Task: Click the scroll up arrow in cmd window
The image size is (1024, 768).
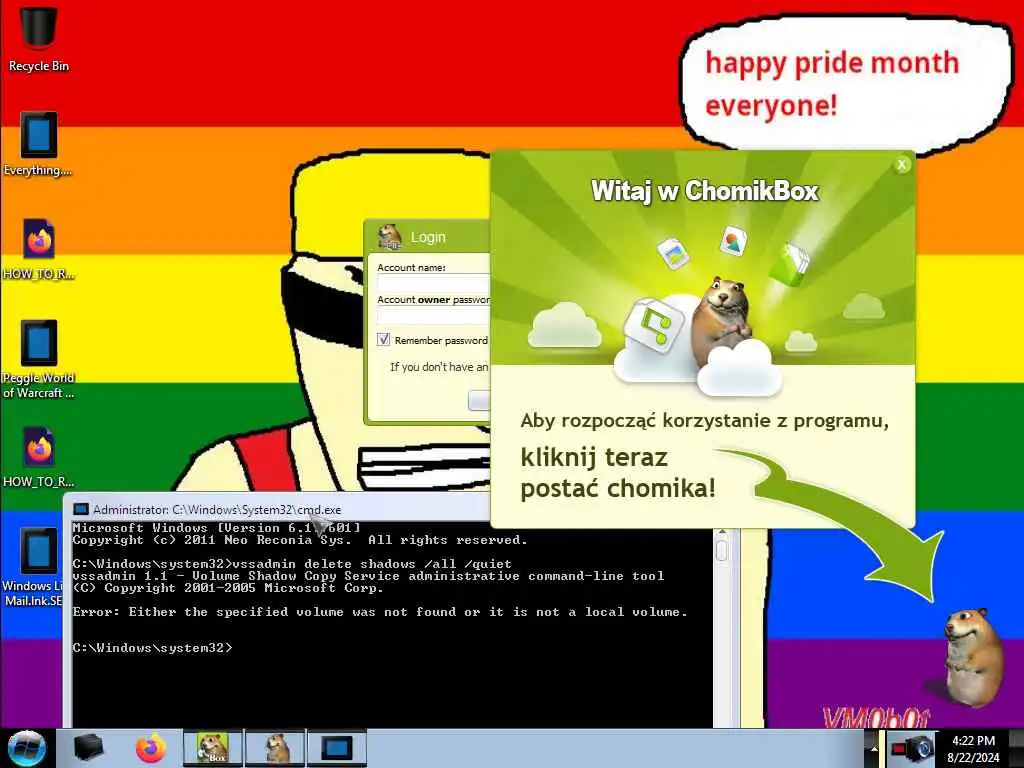Action: [722, 532]
